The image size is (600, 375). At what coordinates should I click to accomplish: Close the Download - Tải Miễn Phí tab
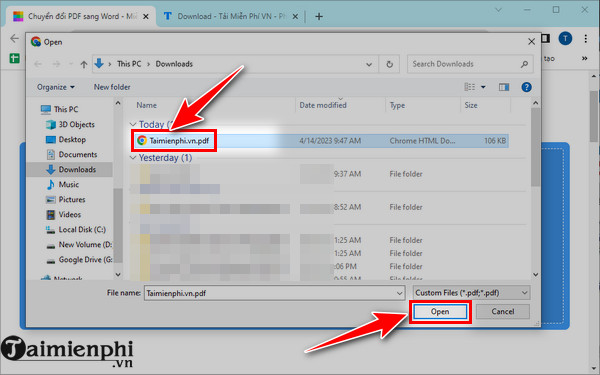(x=295, y=16)
